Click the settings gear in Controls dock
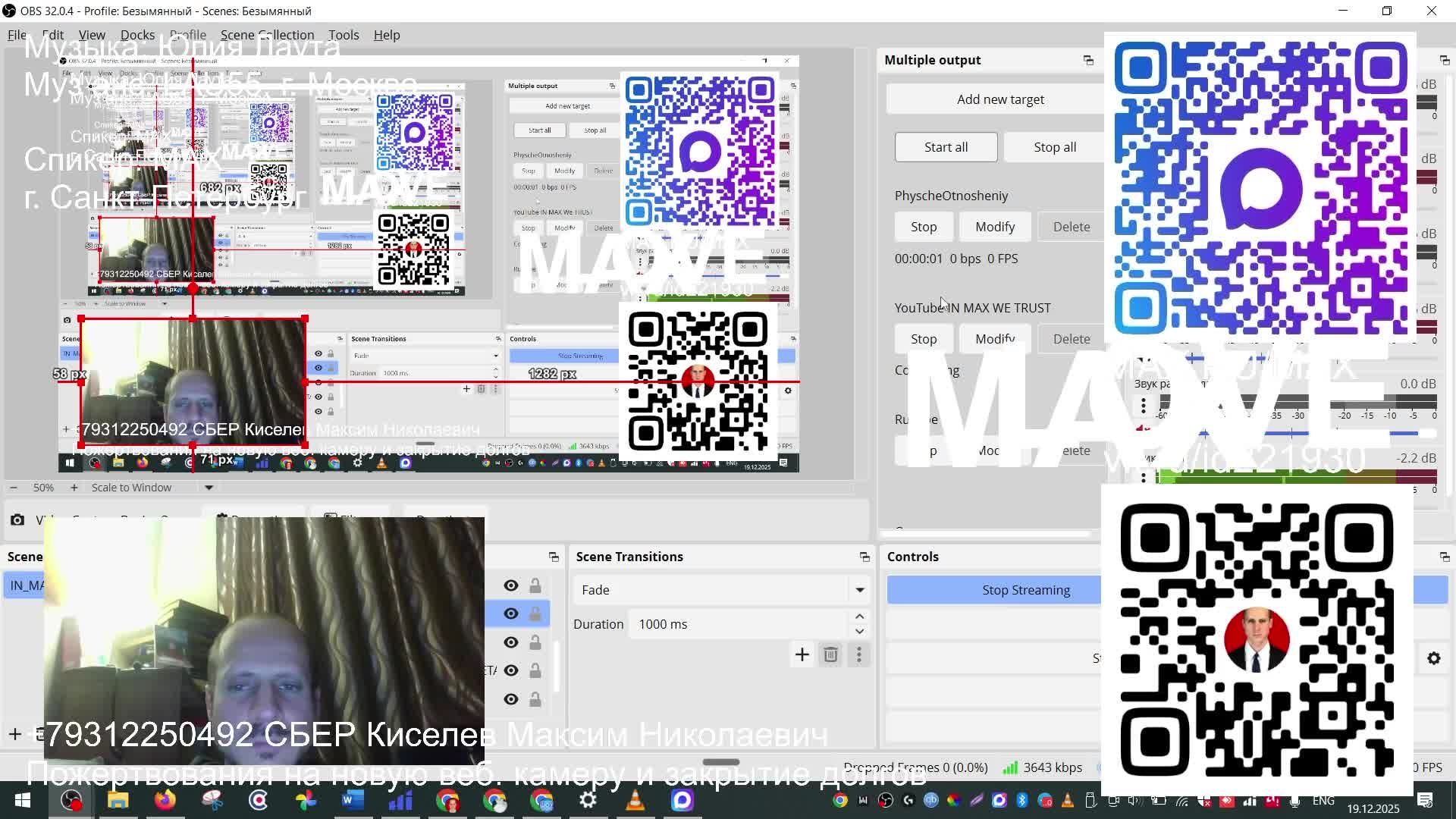The image size is (1456, 819). pos(1433,658)
